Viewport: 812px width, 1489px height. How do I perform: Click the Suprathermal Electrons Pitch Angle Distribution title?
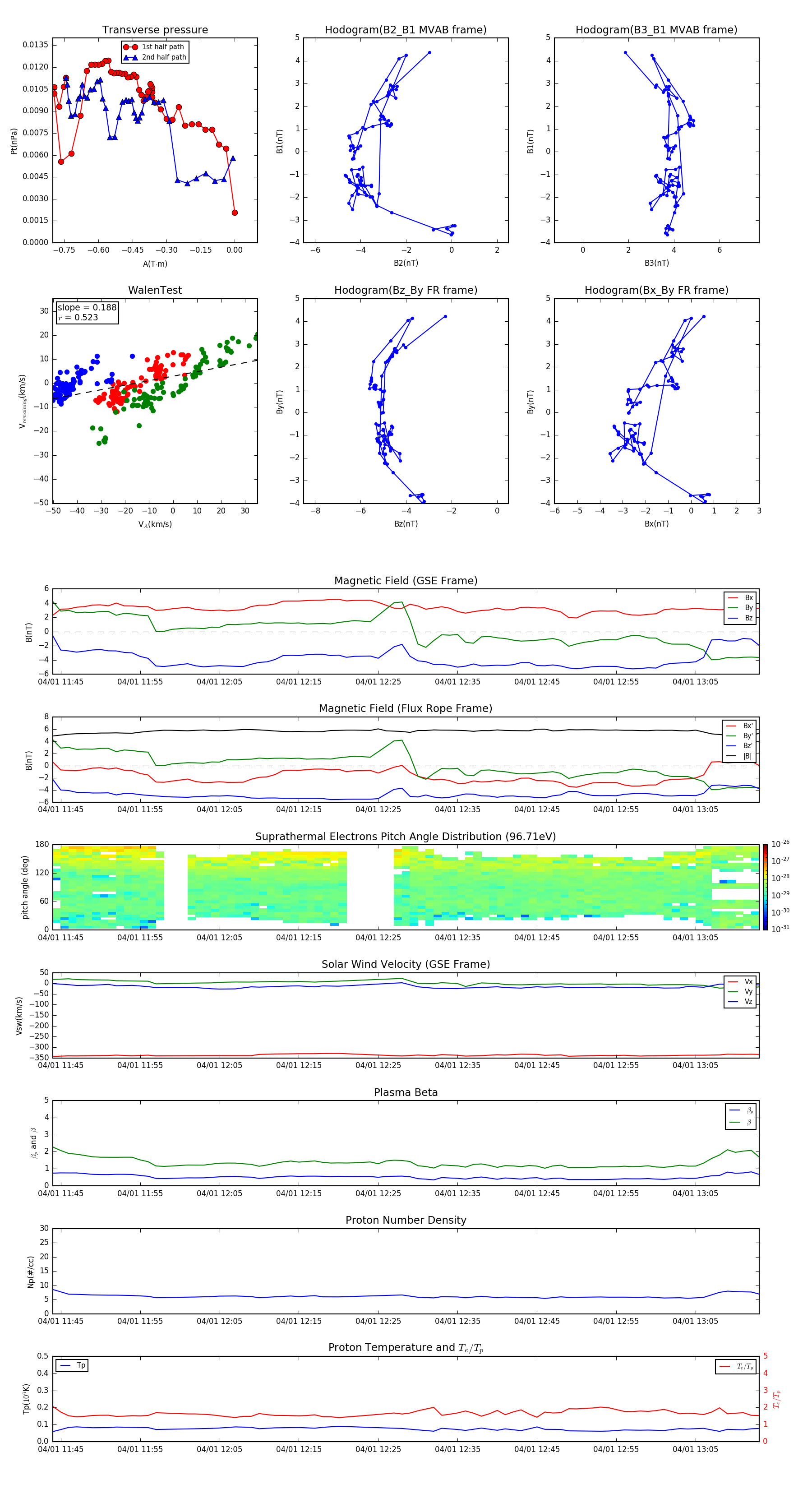pos(406,837)
